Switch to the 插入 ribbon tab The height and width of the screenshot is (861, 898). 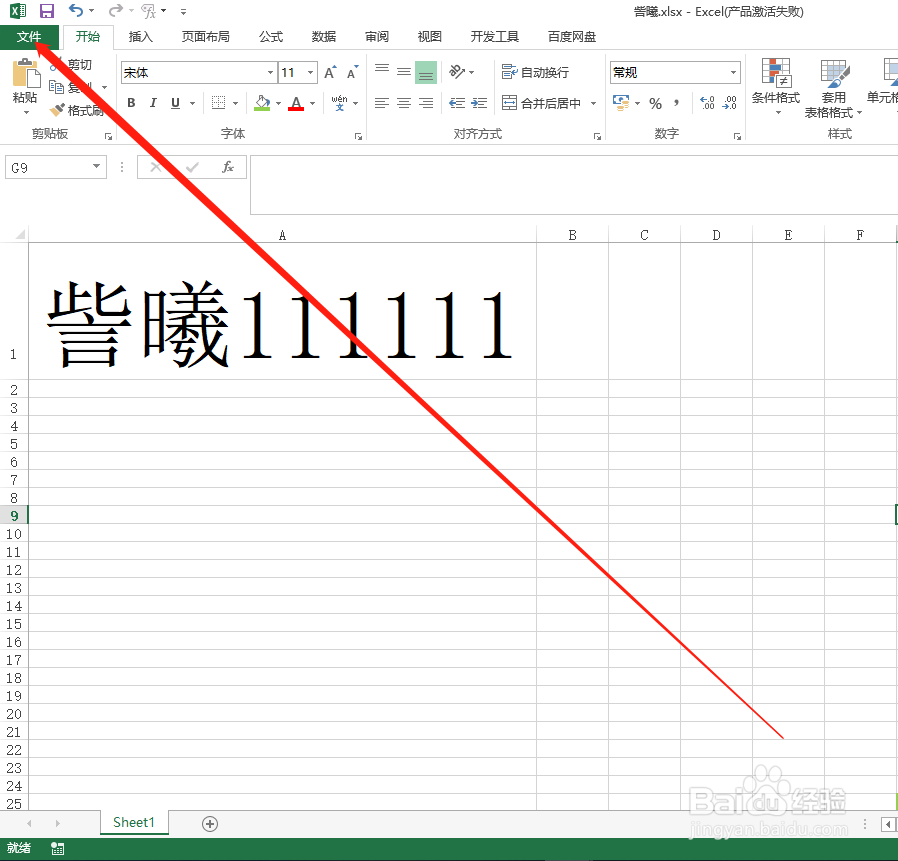(139, 36)
